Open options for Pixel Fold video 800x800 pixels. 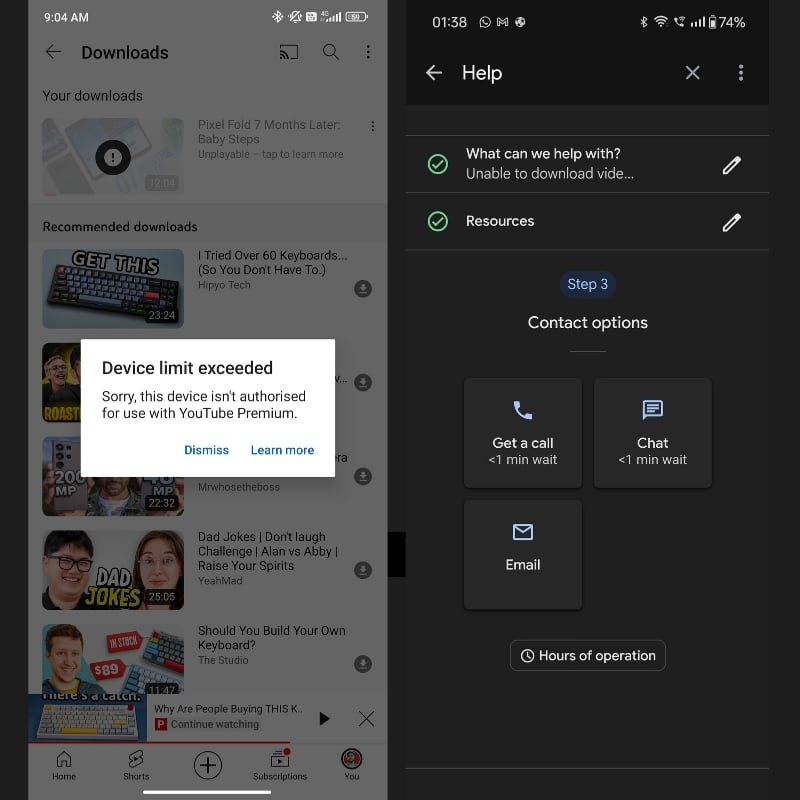point(372,126)
